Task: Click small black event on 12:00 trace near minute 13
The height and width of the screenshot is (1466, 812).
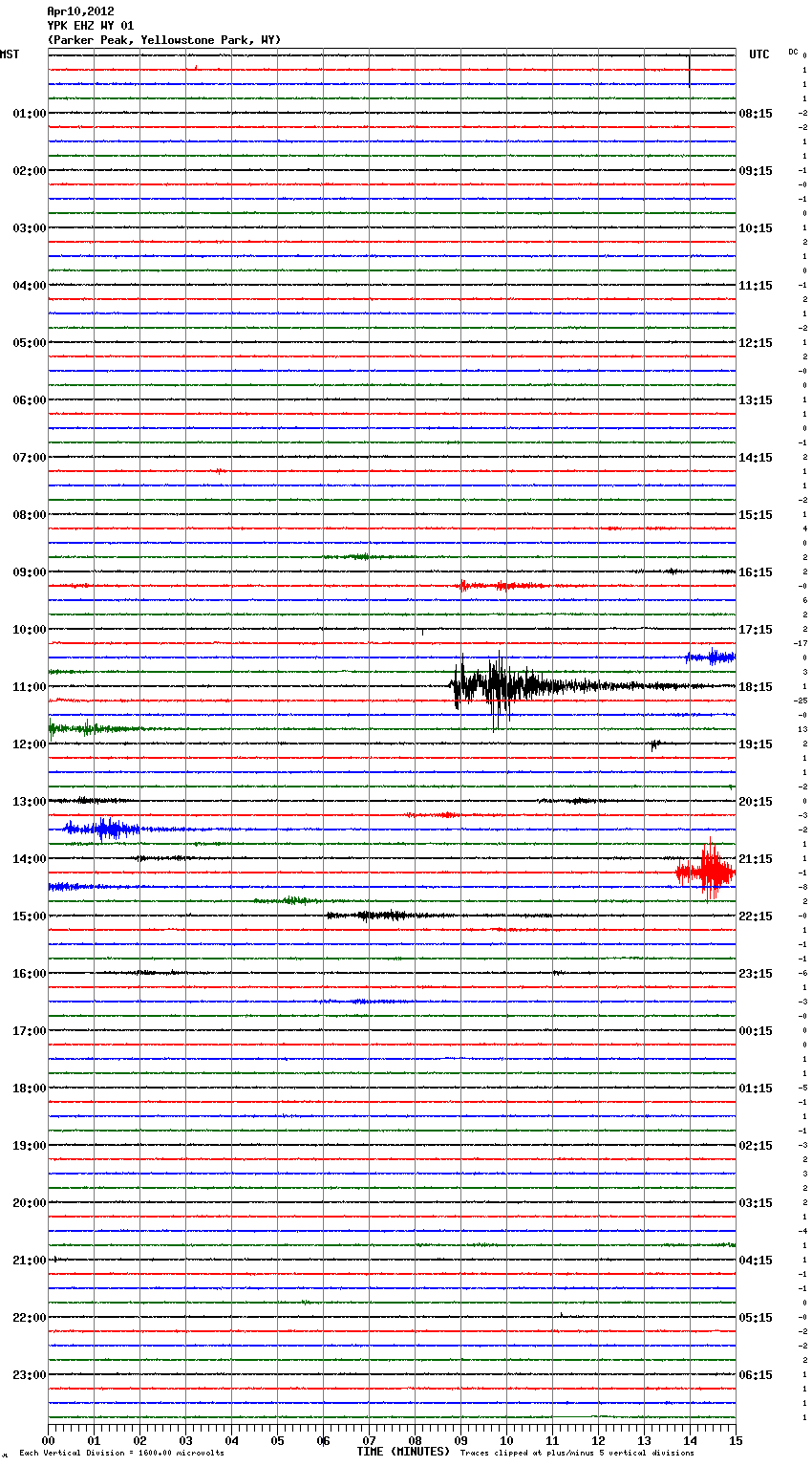Action: 654,744
